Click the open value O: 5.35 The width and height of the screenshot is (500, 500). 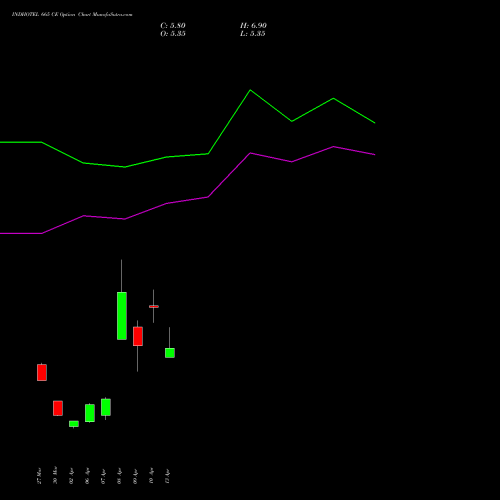point(173,34)
